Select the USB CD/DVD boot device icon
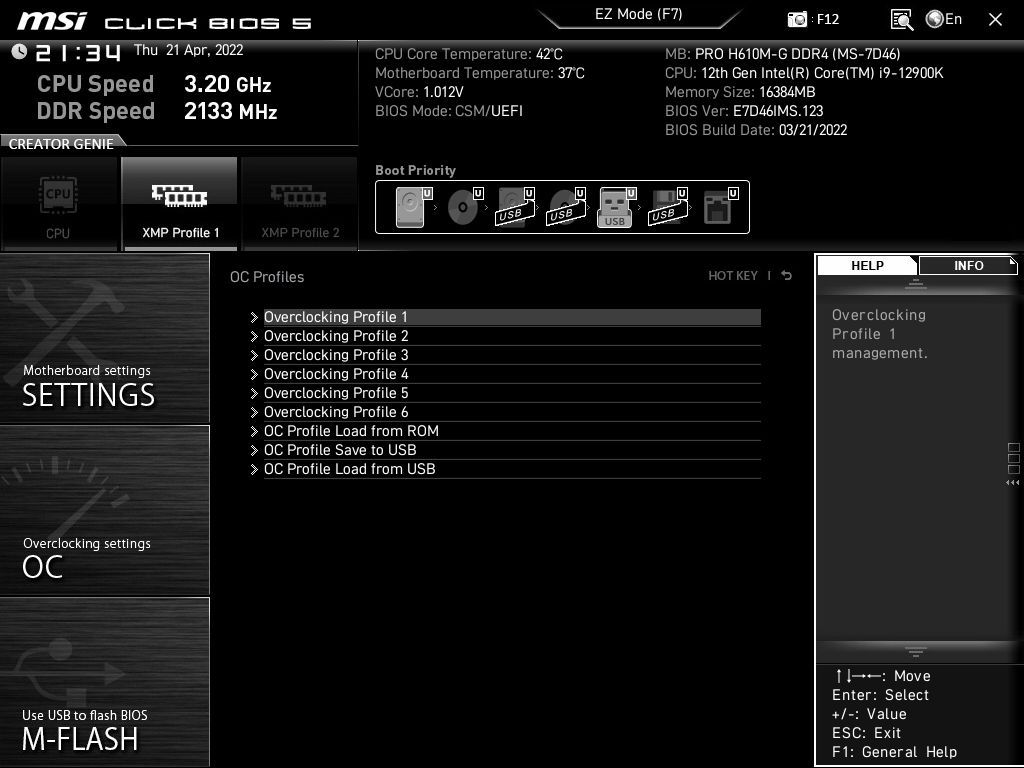Image resolution: width=1024 pixels, height=768 pixels. point(566,207)
